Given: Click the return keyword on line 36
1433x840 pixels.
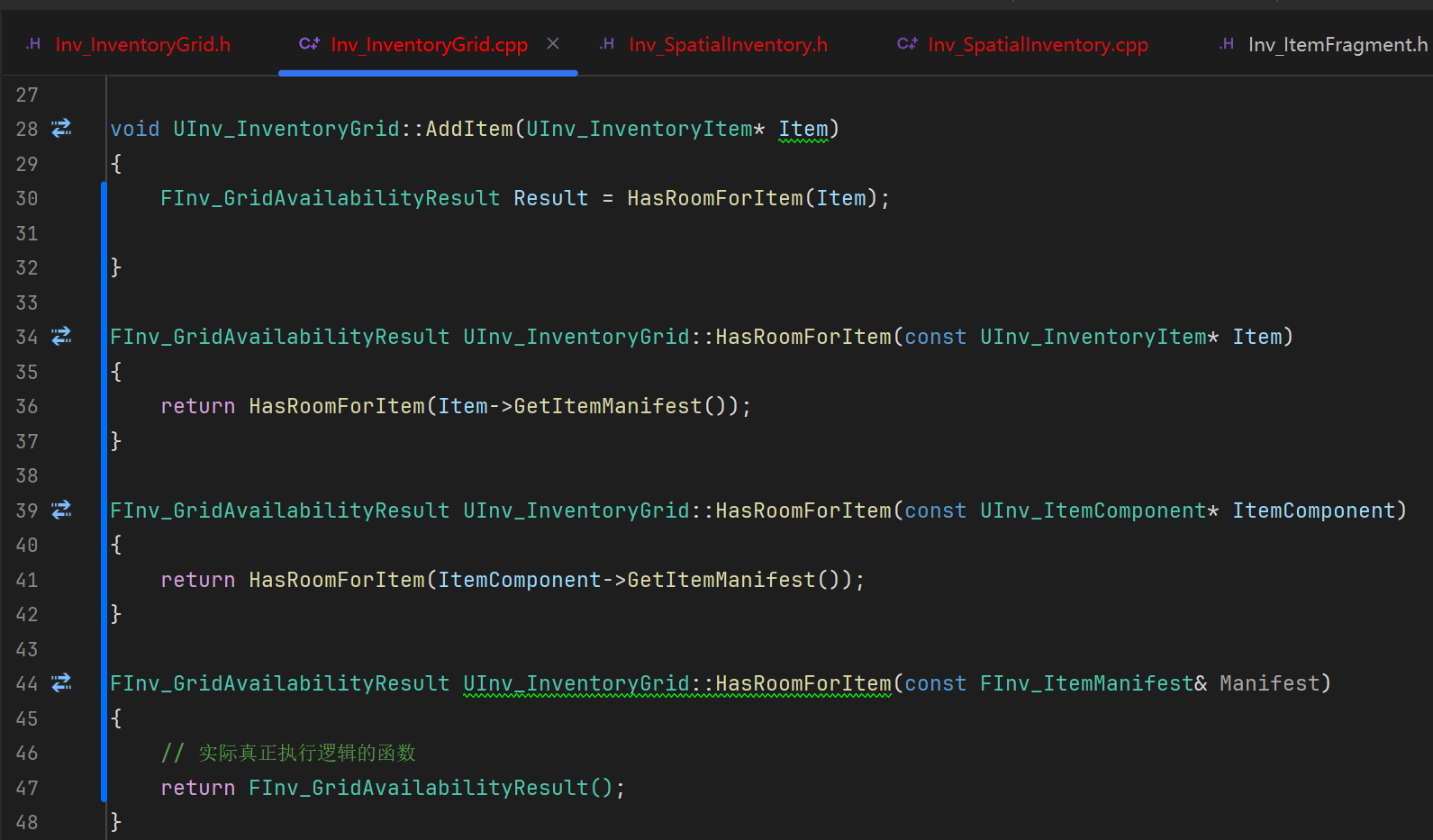Looking at the screenshot, I should pos(198,406).
